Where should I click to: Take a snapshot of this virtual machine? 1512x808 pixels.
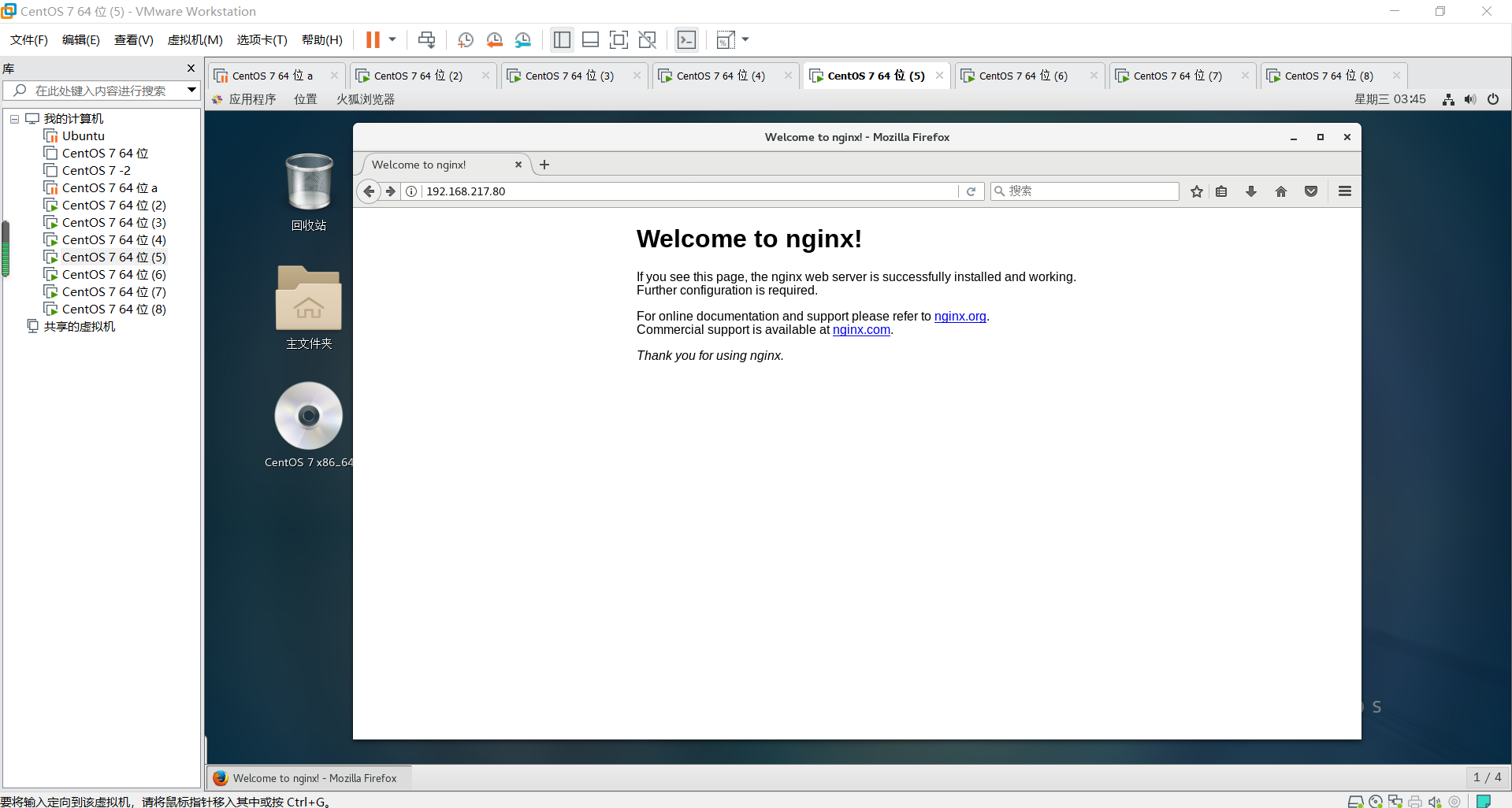(466, 40)
